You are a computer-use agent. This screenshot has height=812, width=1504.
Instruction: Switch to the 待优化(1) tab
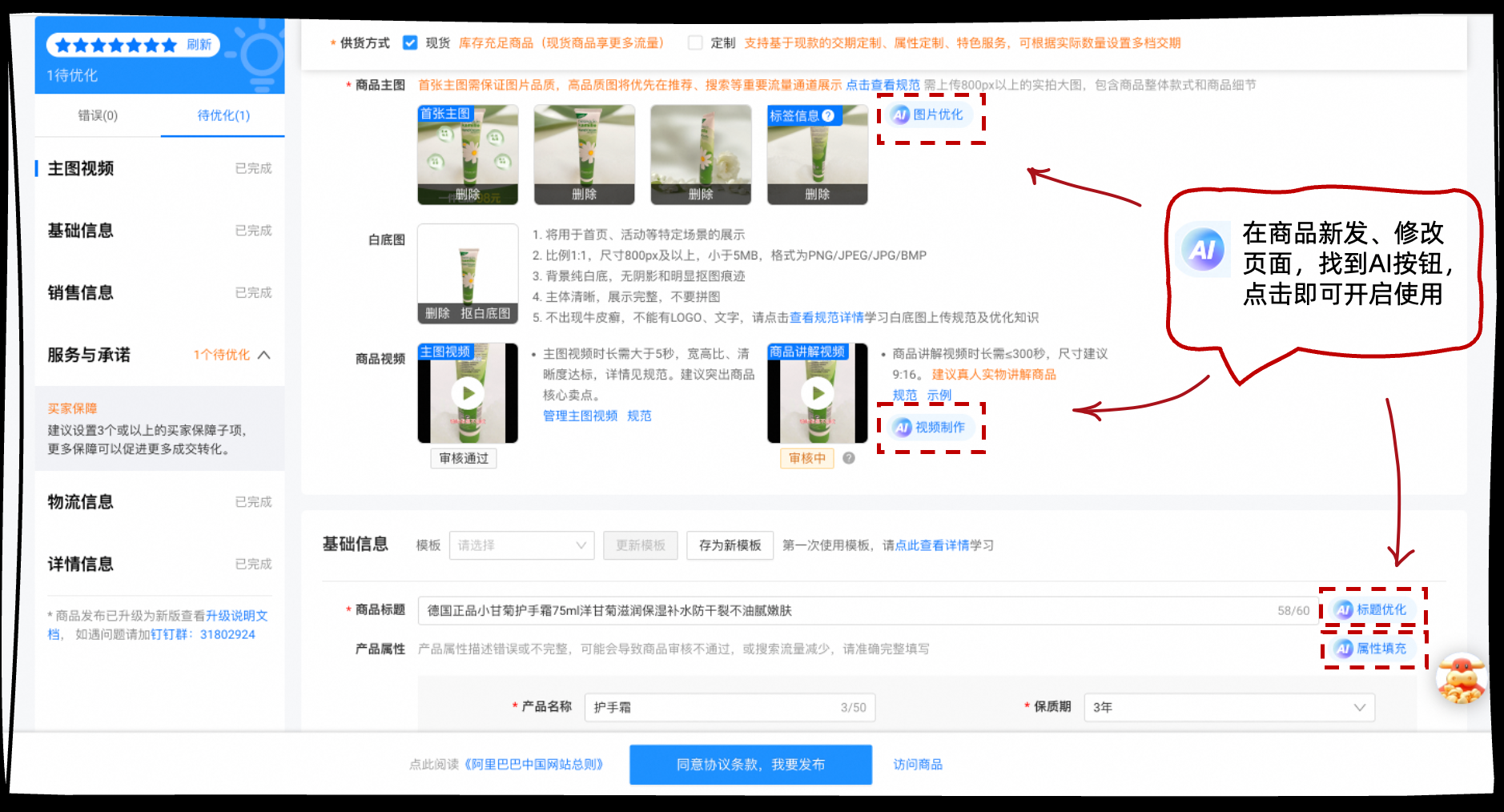point(223,115)
